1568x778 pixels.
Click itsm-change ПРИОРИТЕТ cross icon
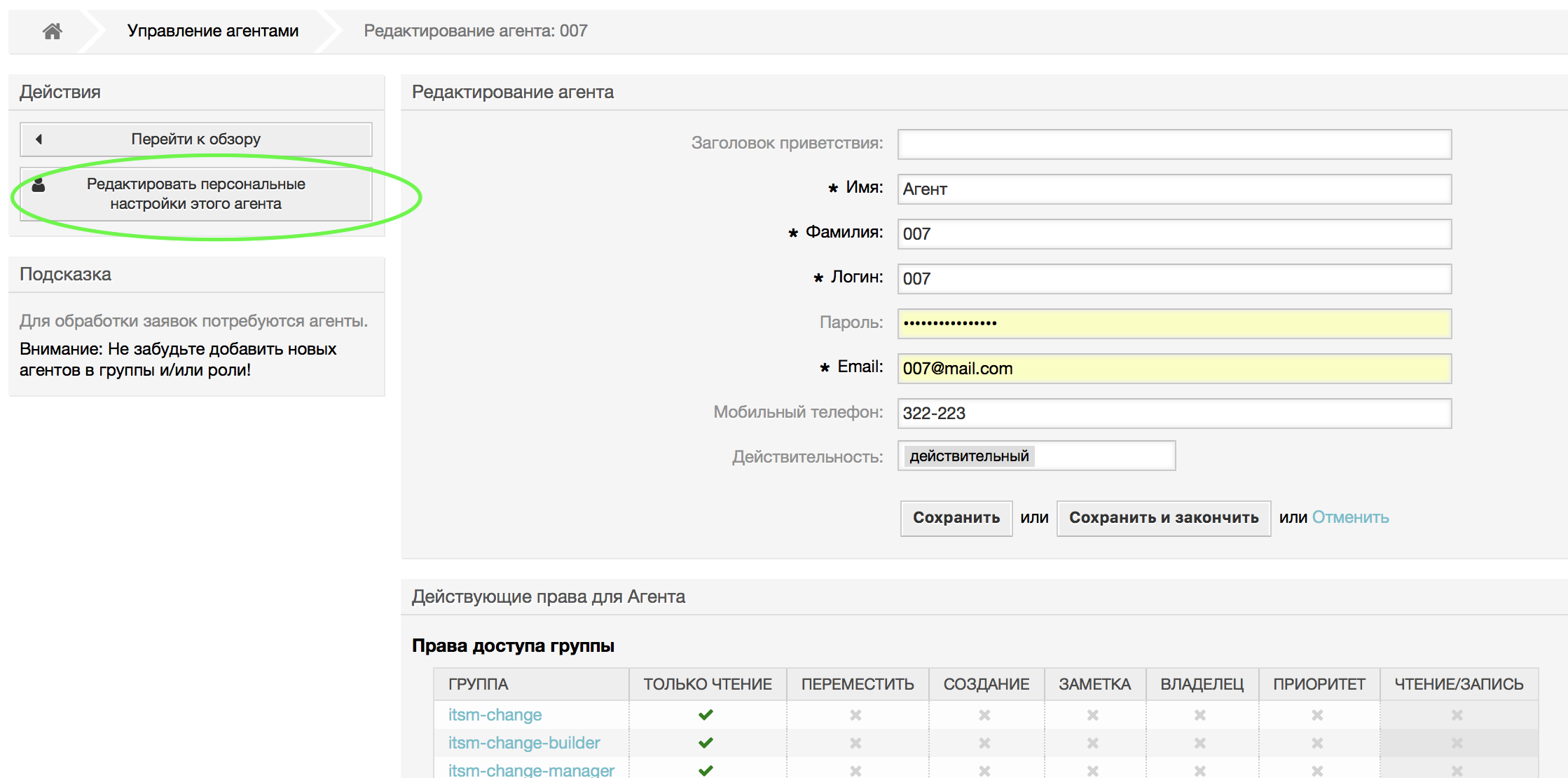point(1317,715)
